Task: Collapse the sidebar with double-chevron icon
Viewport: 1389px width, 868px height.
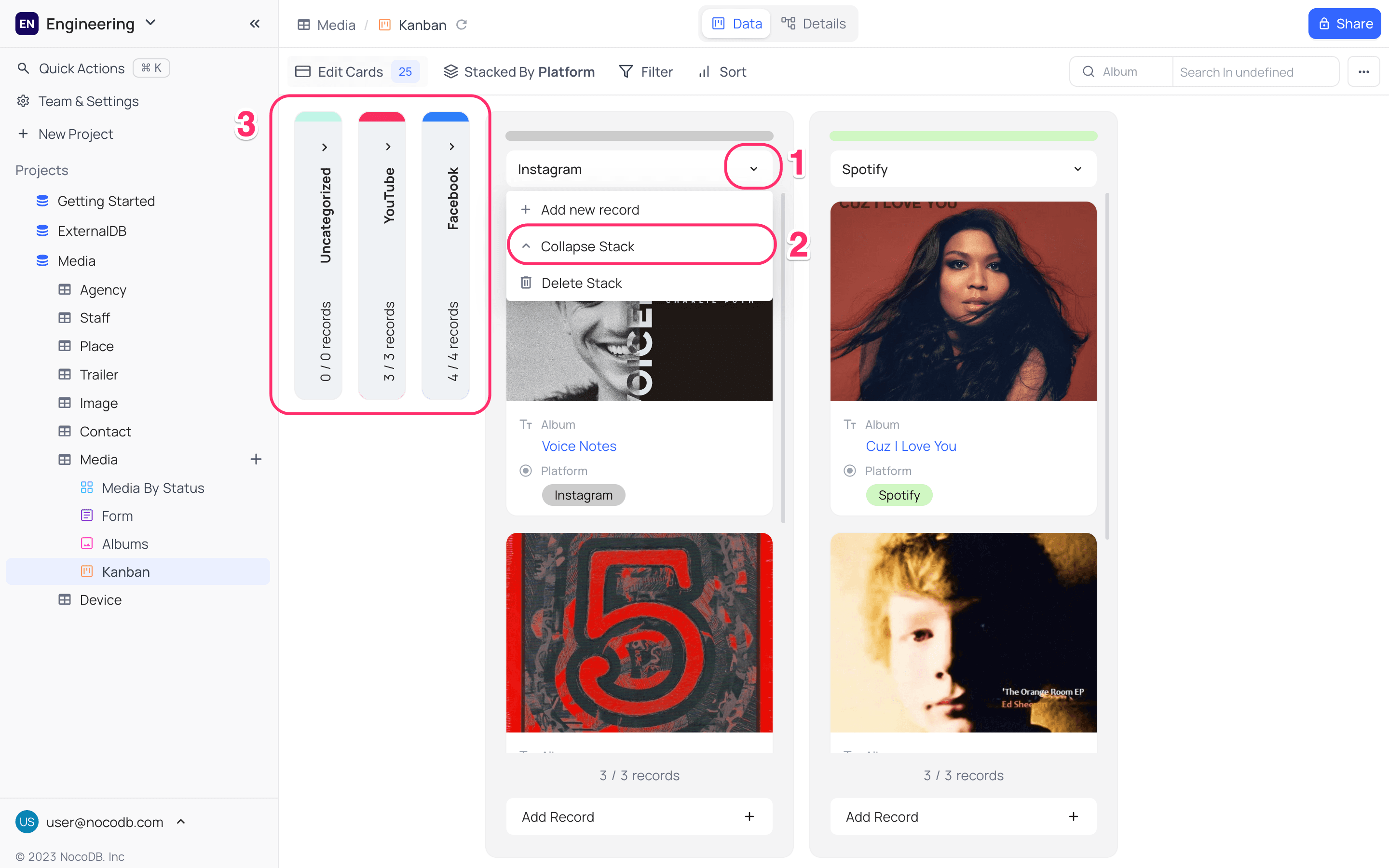Action: click(255, 24)
